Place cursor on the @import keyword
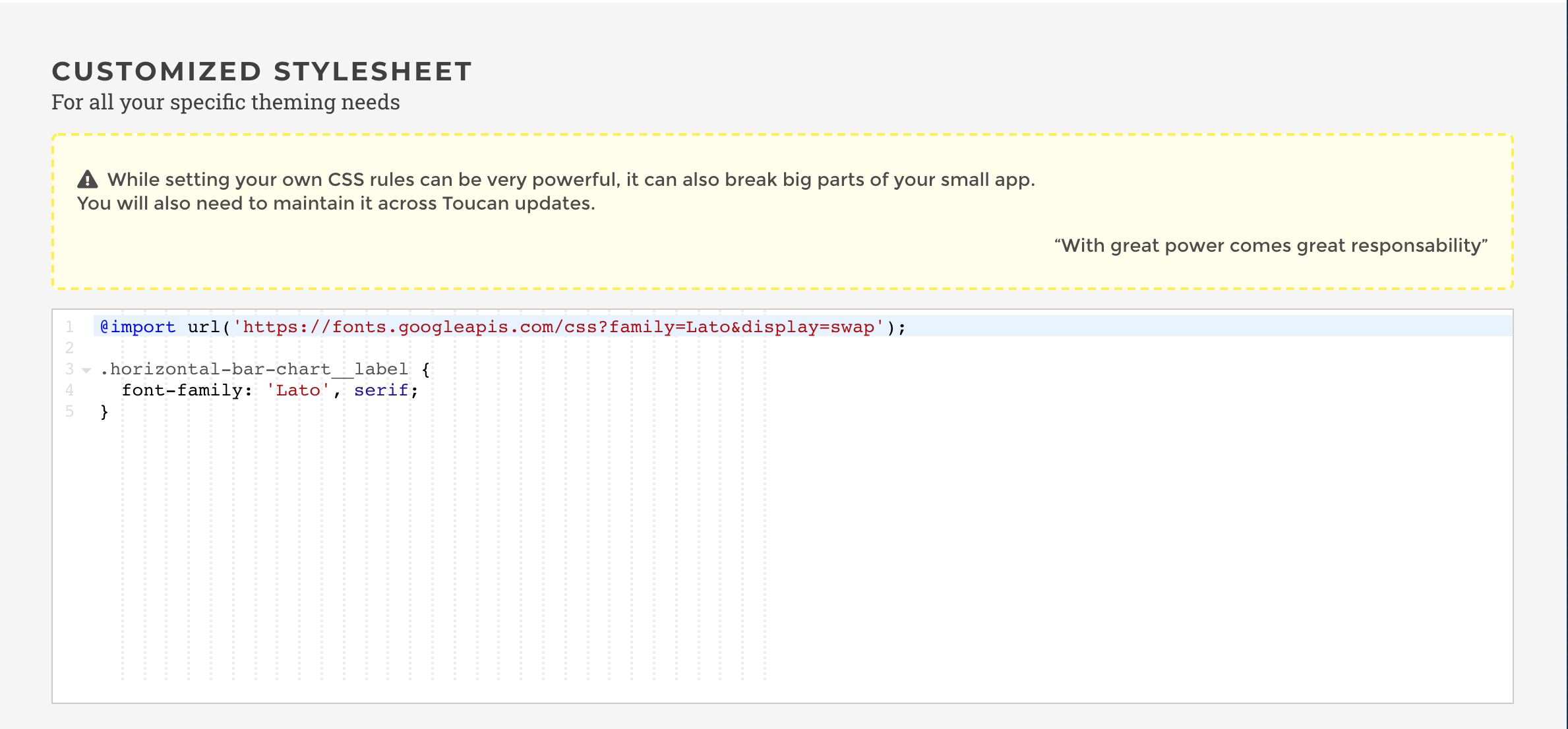This screenshot has width=1568, height=729. [138, 327]
